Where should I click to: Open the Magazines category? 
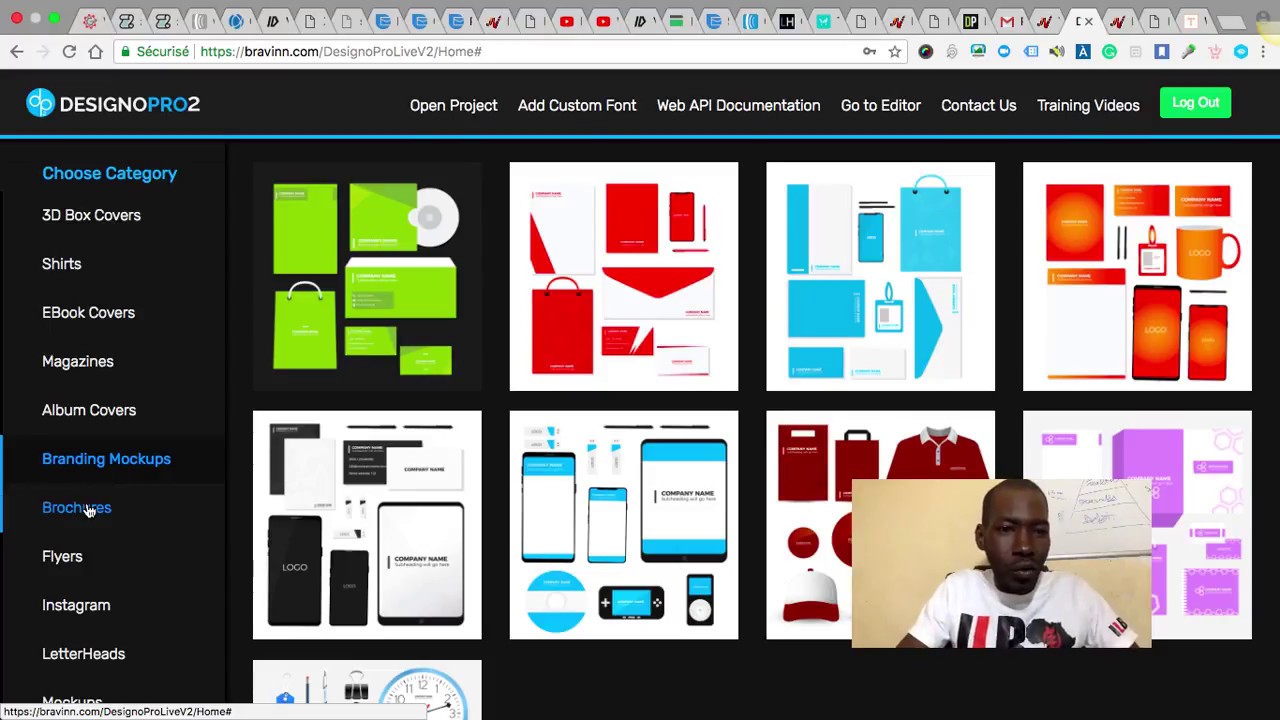click(x=77, y=362)
